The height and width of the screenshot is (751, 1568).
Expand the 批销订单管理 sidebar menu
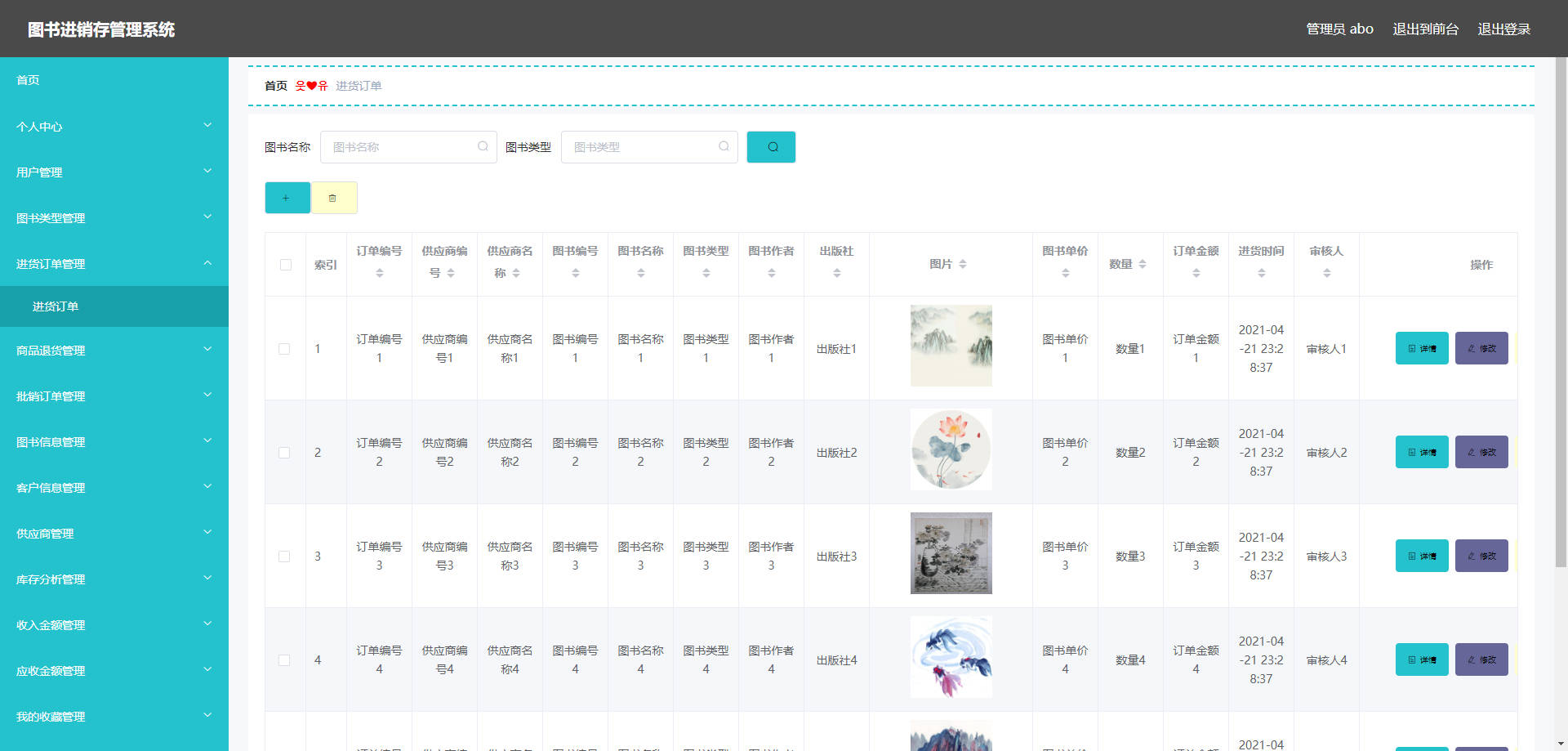coord(114,396)
